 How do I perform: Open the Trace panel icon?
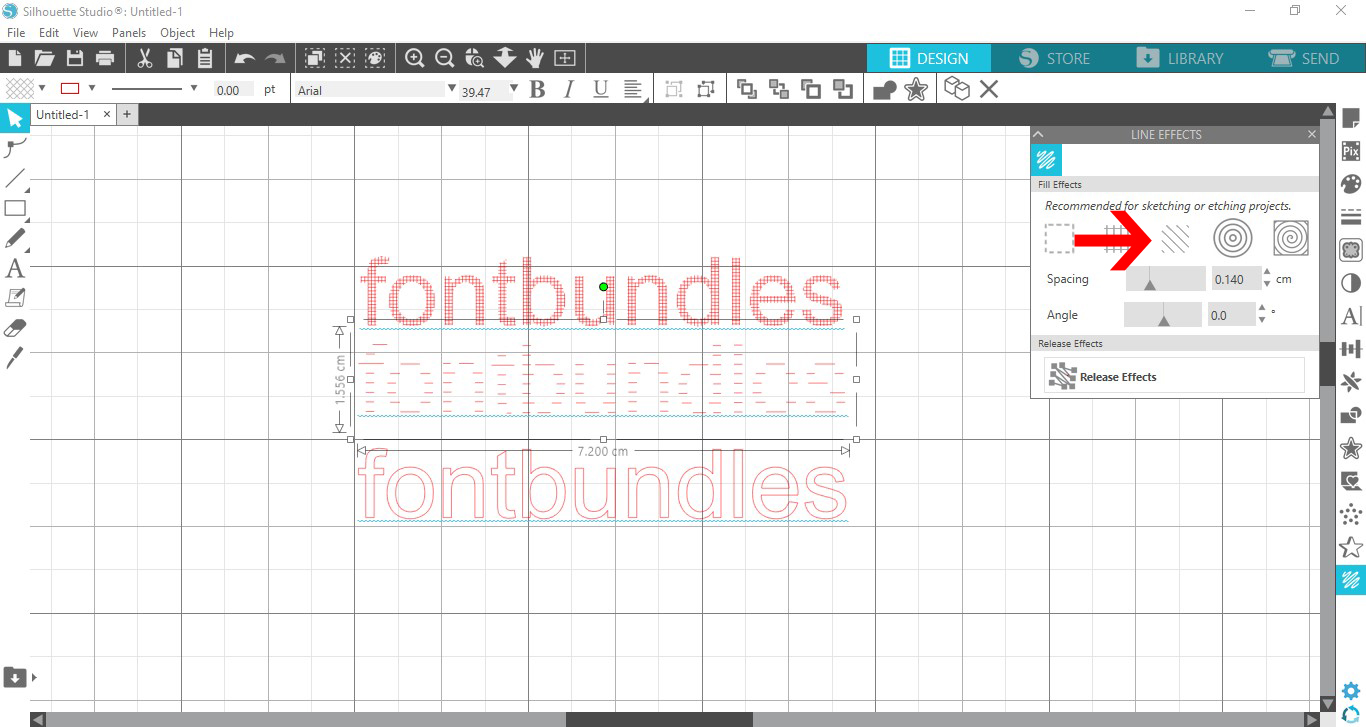click(x=1350, y=250)
